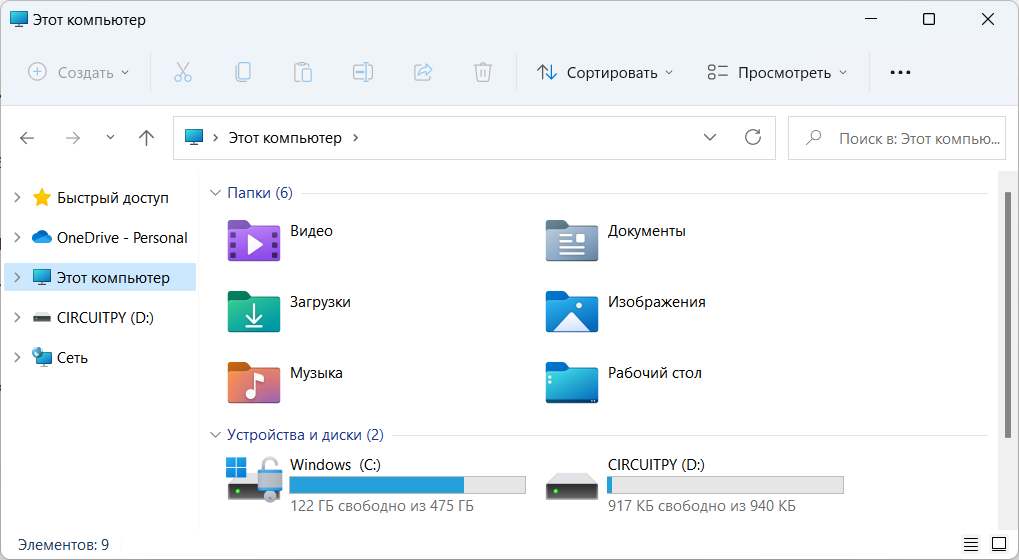1019x560 pixels.
Task: Click the vertical scrollbar thumb
Action: point(1008,314)
